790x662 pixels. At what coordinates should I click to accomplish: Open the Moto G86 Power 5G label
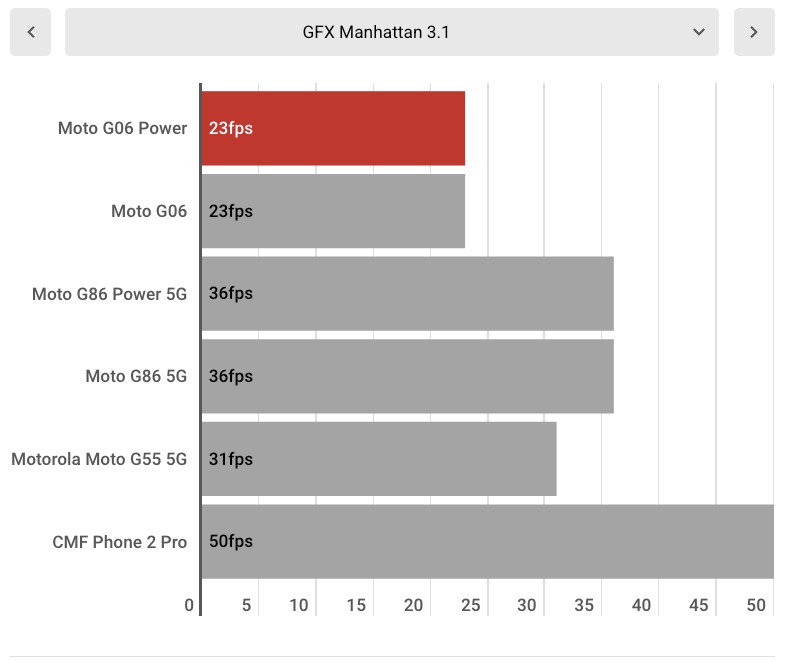pyautogui.click(x=109, y=294)
